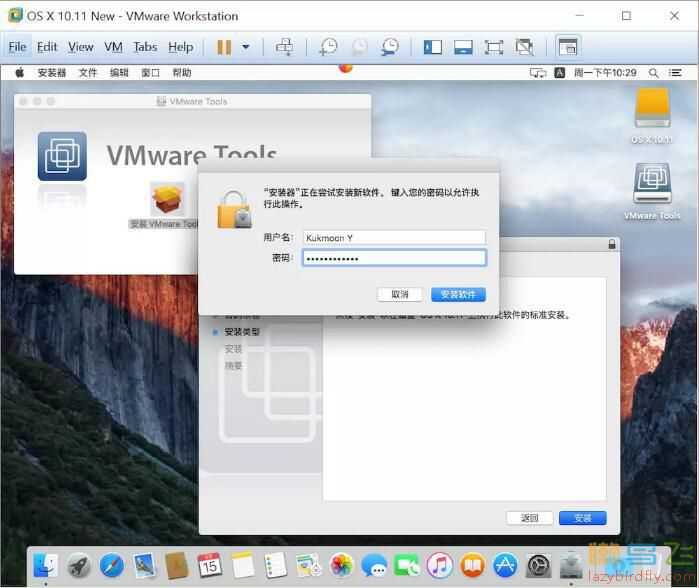The image size is (699, 588).
Task: Toggle the console view icon
Action: point(568,47)
